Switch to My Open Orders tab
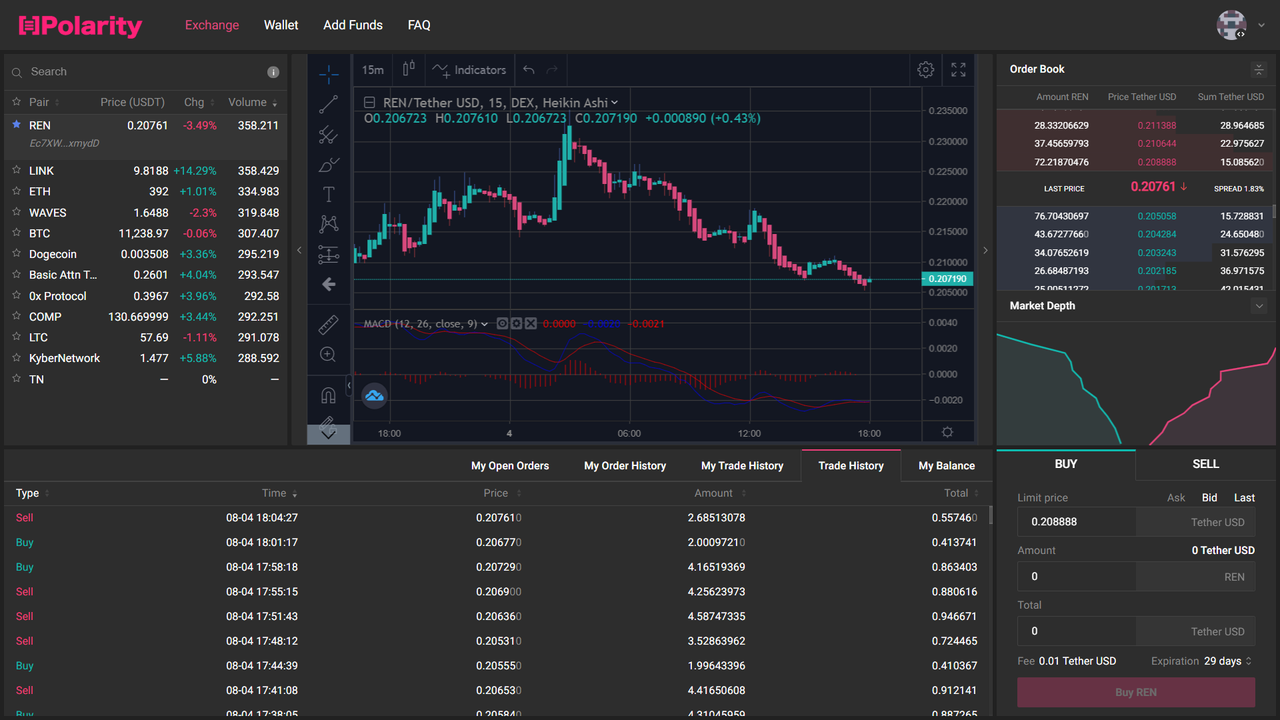This screenshot has width=1280, height=720. (510, 466)
